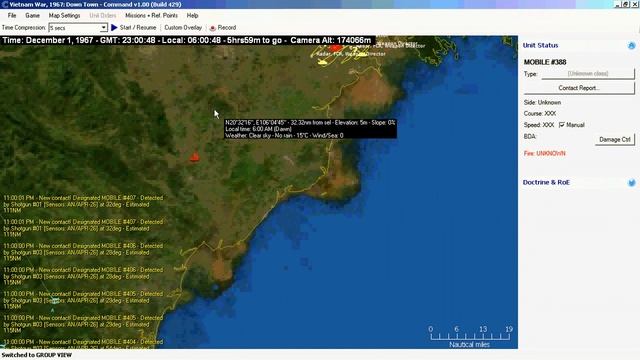Open the Contact Report
This screenshot has width=640, height=360.
tap(579, 88)
